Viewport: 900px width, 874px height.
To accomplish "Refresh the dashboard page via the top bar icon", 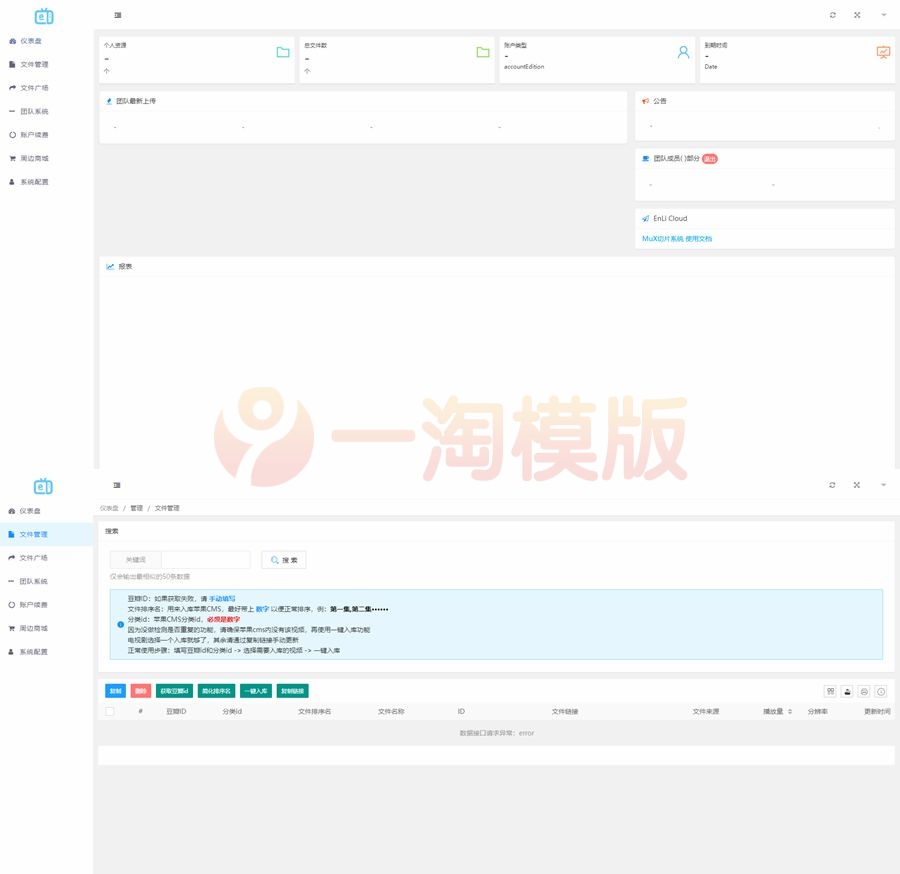I will [832, 15].
